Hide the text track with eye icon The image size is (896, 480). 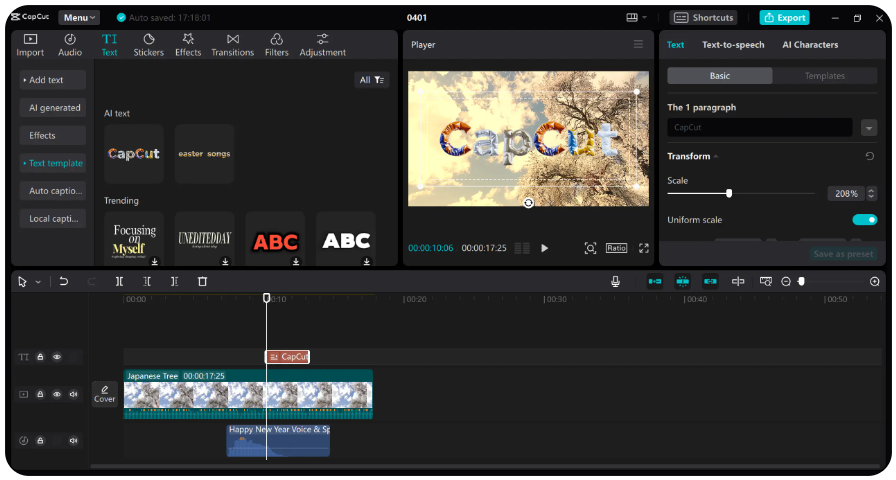(x=57, y=357)
